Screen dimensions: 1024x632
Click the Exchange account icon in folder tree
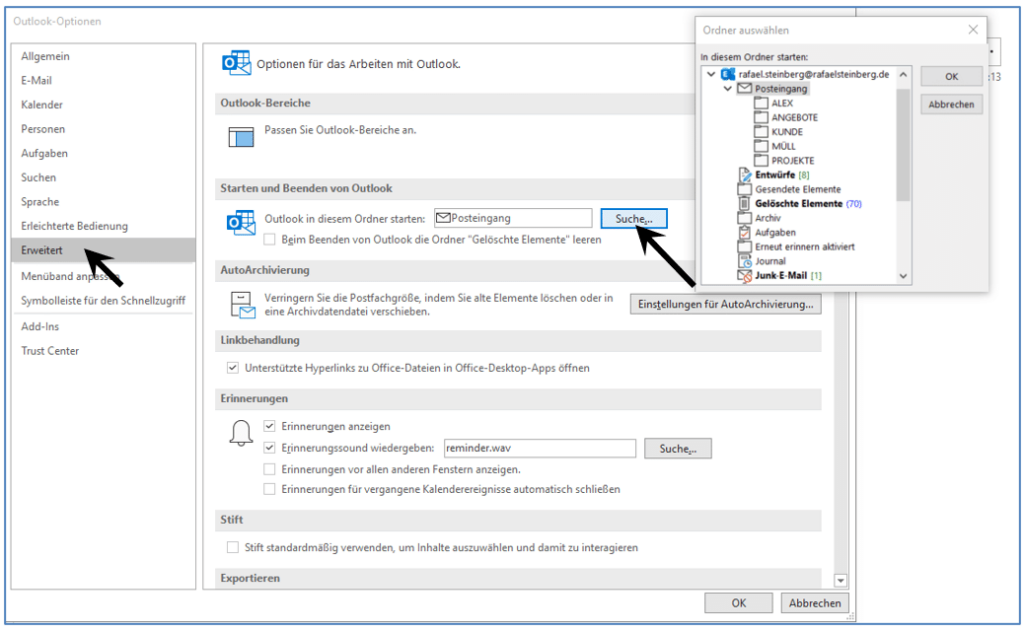tap(728, 74)
